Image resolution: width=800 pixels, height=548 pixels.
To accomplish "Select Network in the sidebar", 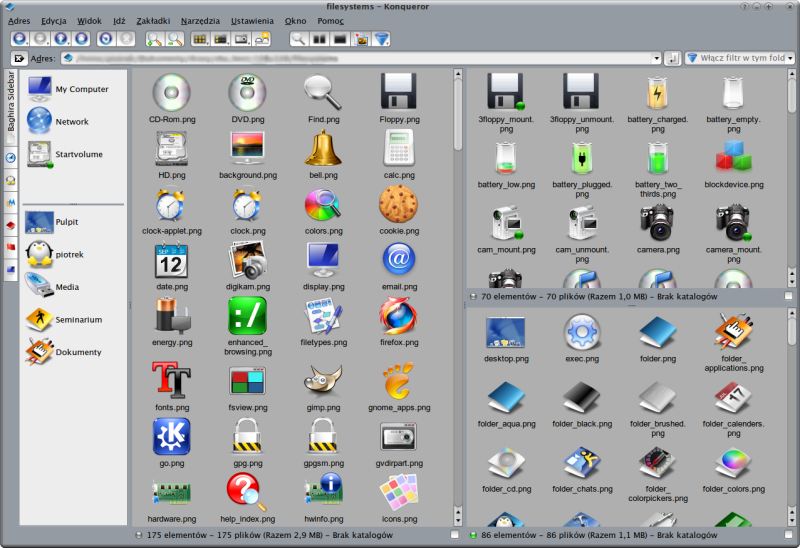I will click(x=58, y=121).
